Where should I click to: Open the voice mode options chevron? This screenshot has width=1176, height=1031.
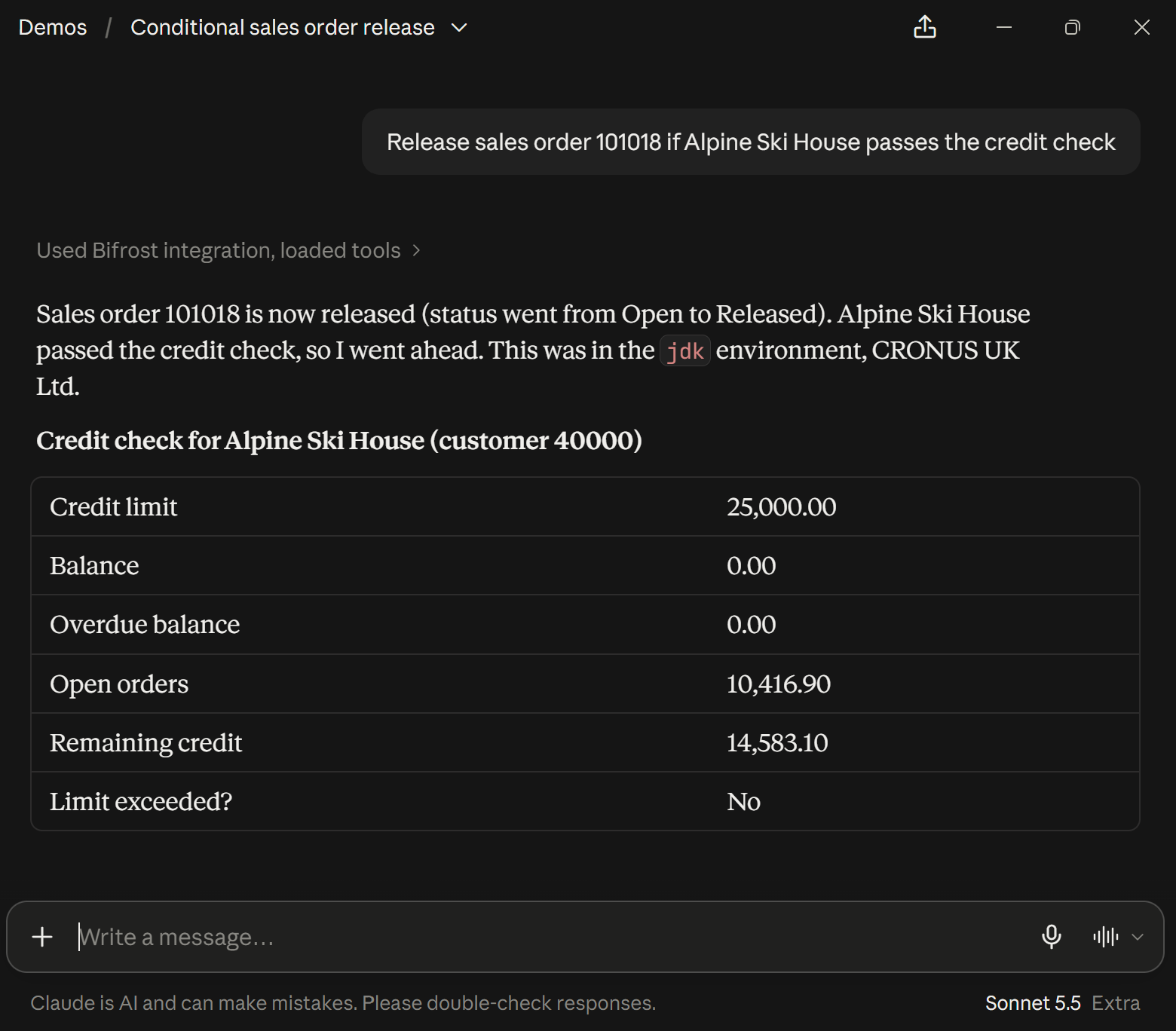[x=1138, y=937]
